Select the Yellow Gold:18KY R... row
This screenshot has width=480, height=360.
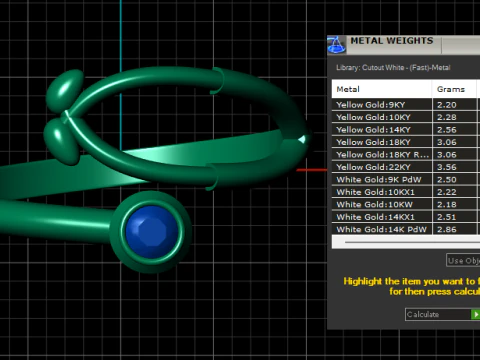[x=406, y=155]
